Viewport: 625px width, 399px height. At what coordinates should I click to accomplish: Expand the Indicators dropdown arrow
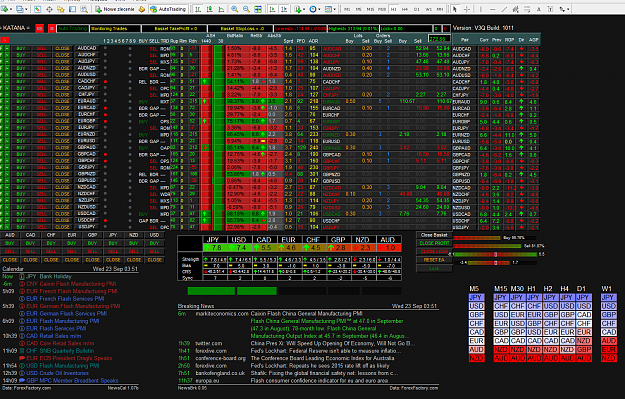click(304, 9)
